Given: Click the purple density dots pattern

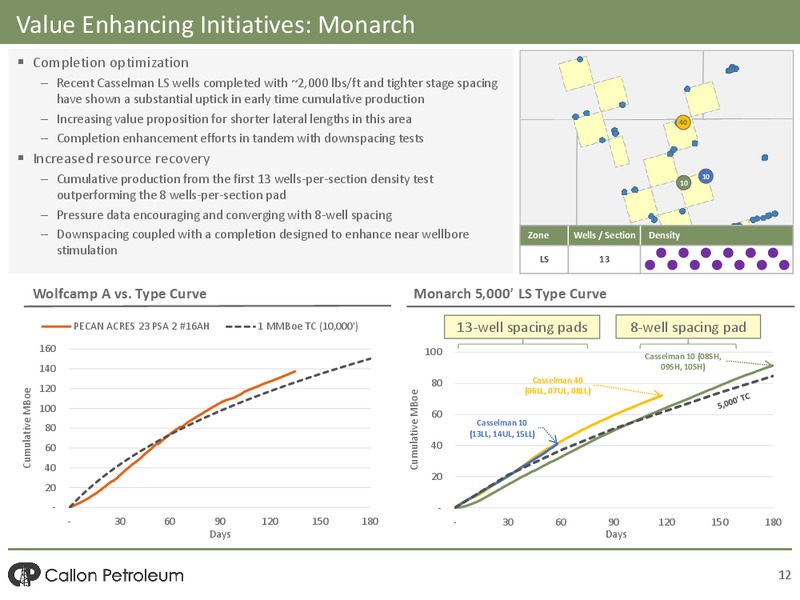Looking at the screenshot, I should coord(717,259).
